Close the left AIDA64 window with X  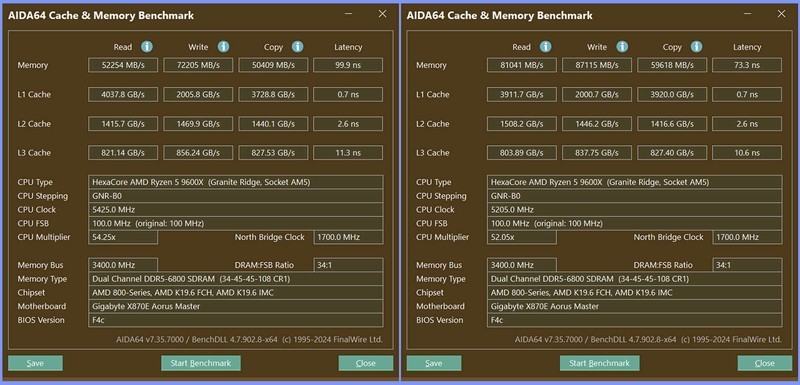382,14
